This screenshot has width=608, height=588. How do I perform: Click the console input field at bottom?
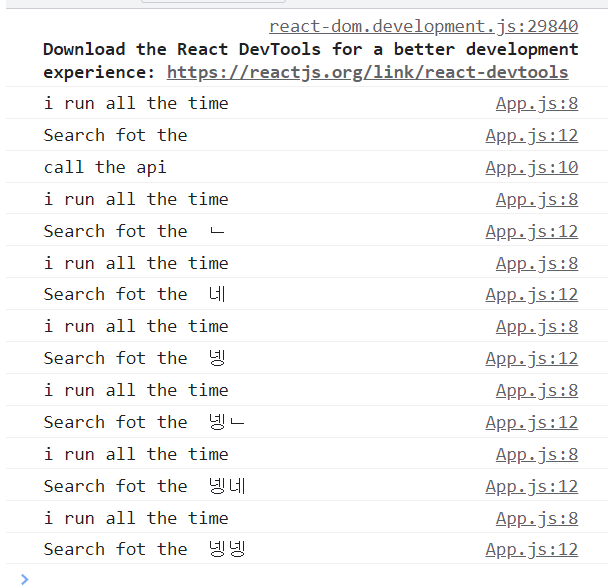(310, 579)
